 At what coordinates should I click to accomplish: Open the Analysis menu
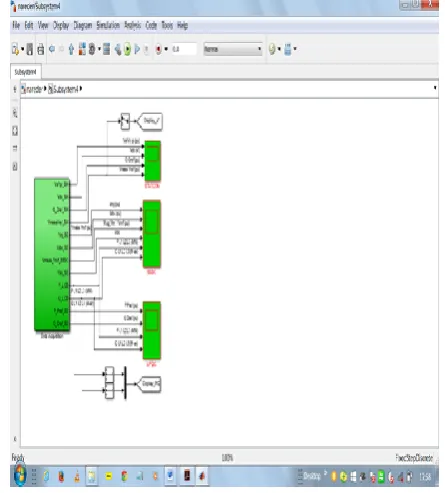pos(133,26)
